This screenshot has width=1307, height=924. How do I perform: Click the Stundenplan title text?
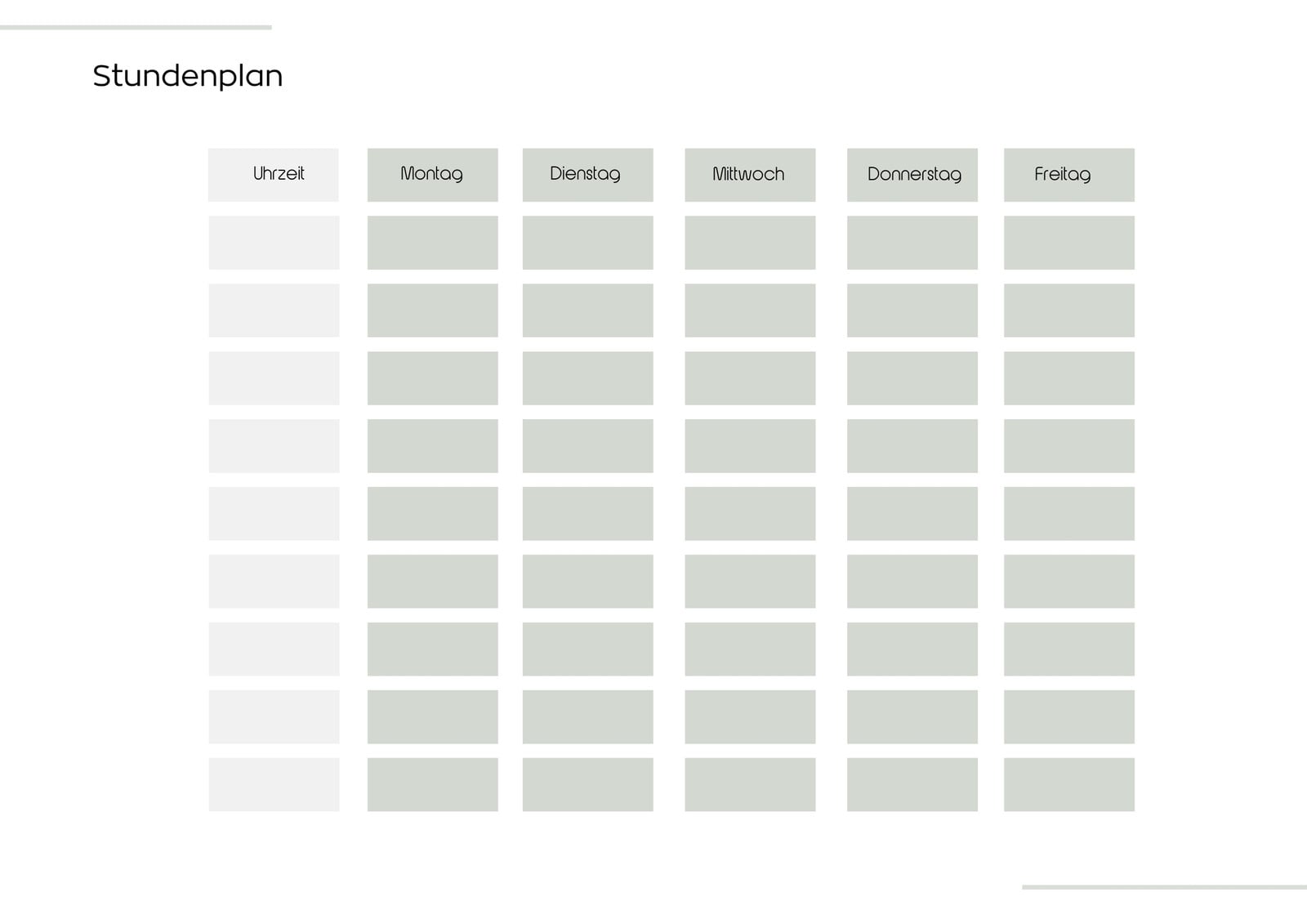click(188, 76)
